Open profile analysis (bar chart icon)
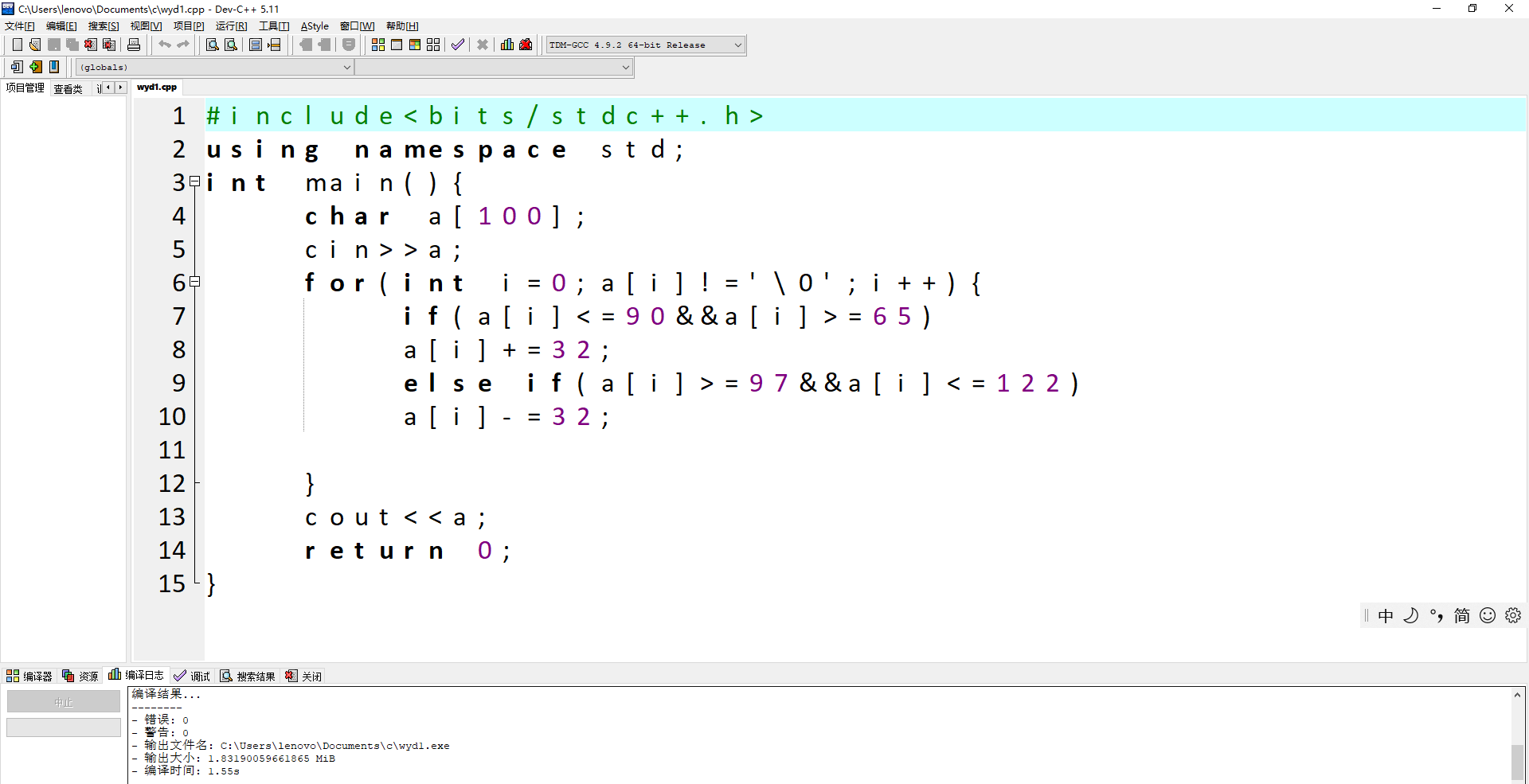The width and height of the screenshot is (1529, 784). coord(507,45)
